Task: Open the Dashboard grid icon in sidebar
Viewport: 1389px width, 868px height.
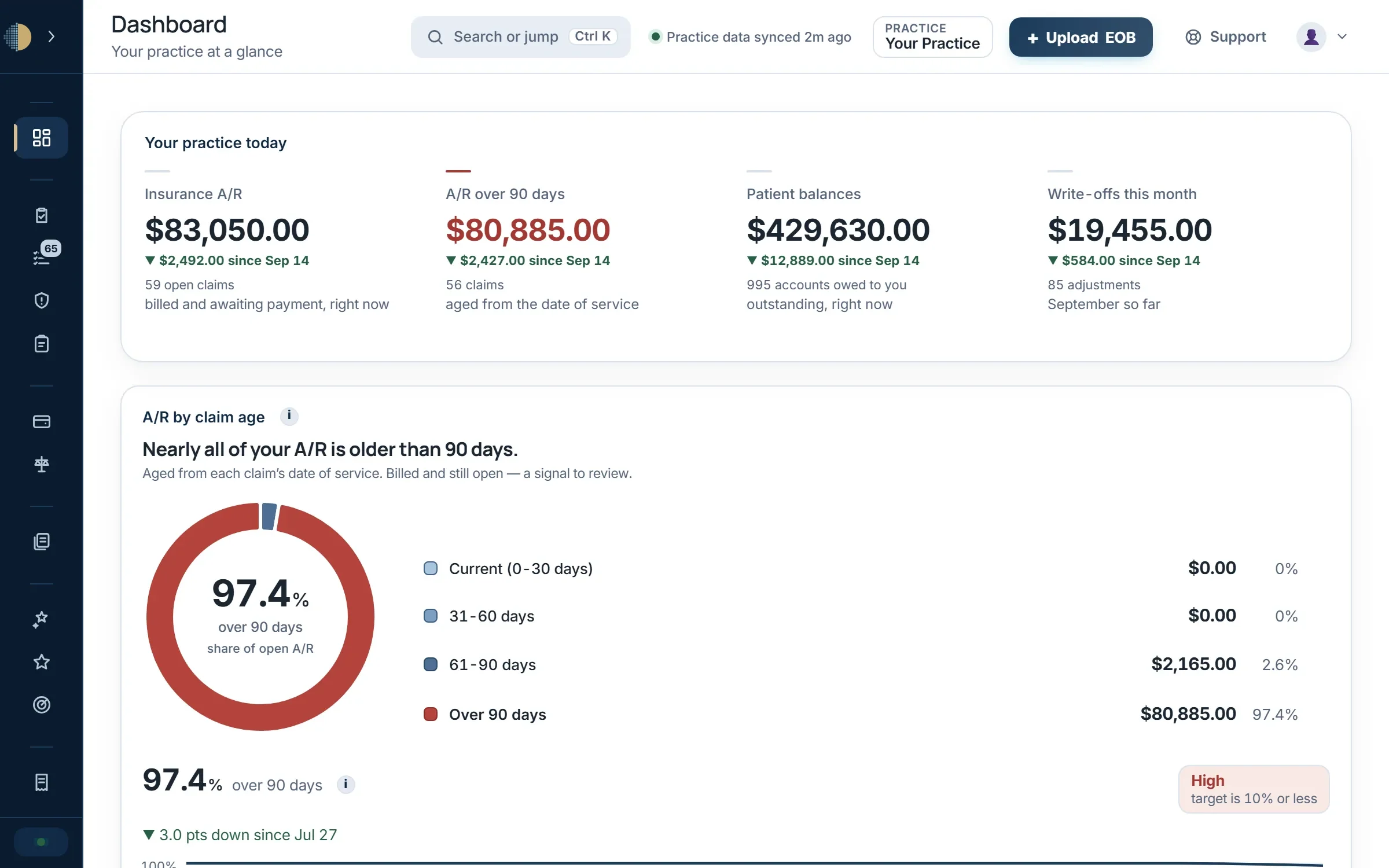Action: (41, 138)
